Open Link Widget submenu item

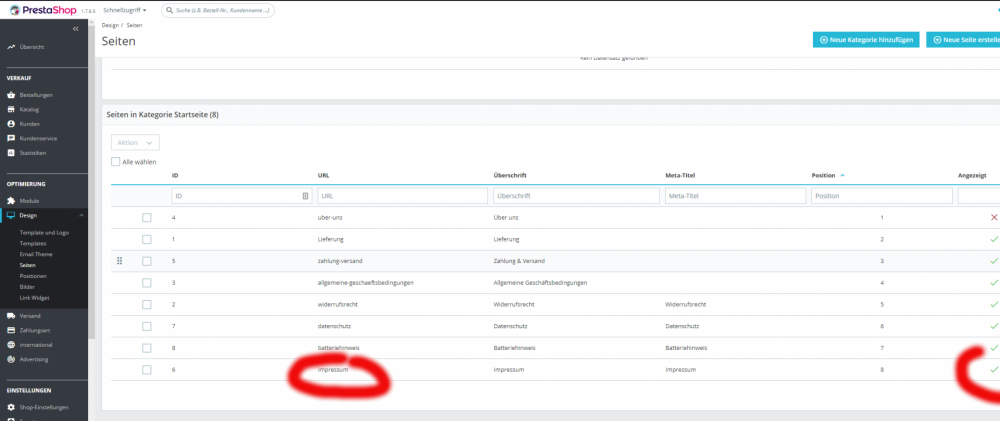(34, 297)
